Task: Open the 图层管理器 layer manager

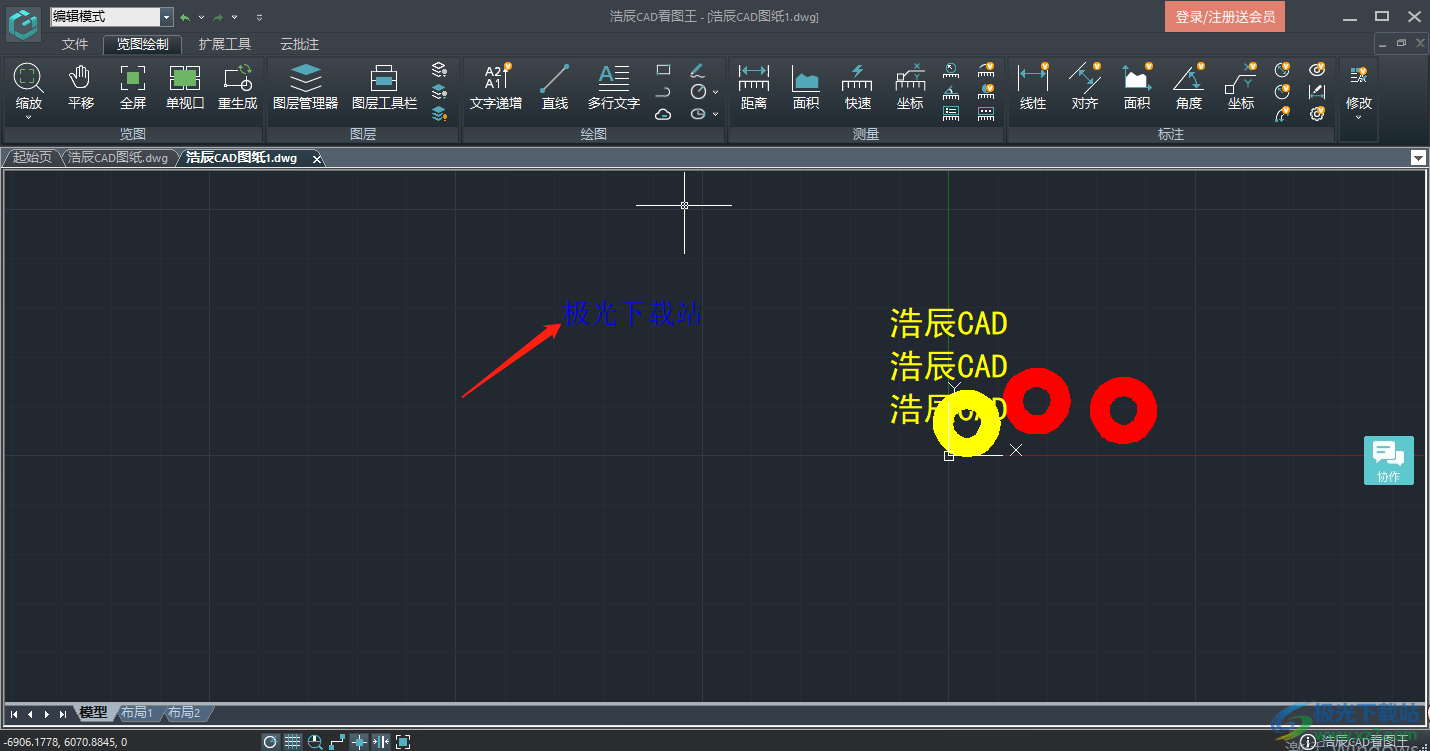Action: coord(305,87)
